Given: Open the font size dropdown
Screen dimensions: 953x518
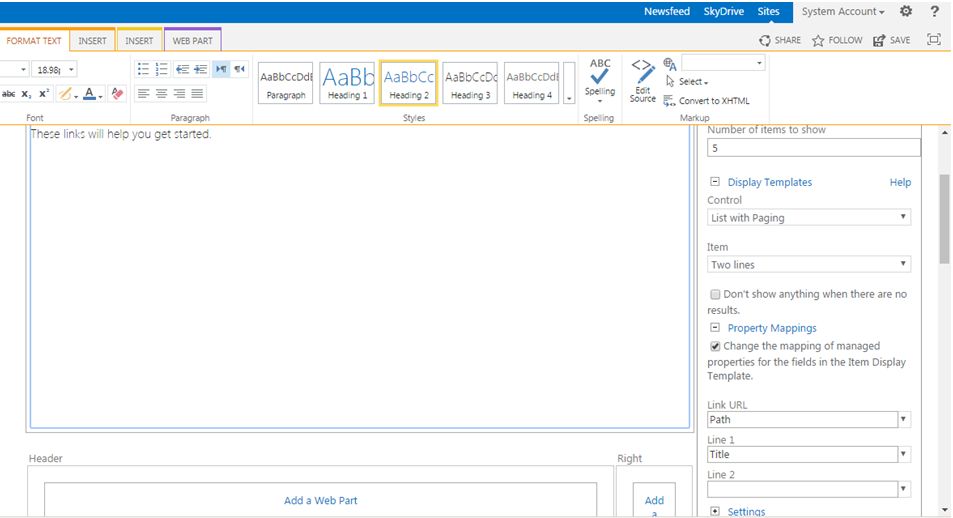Looking at the screenshot, I should pos(71,70).
